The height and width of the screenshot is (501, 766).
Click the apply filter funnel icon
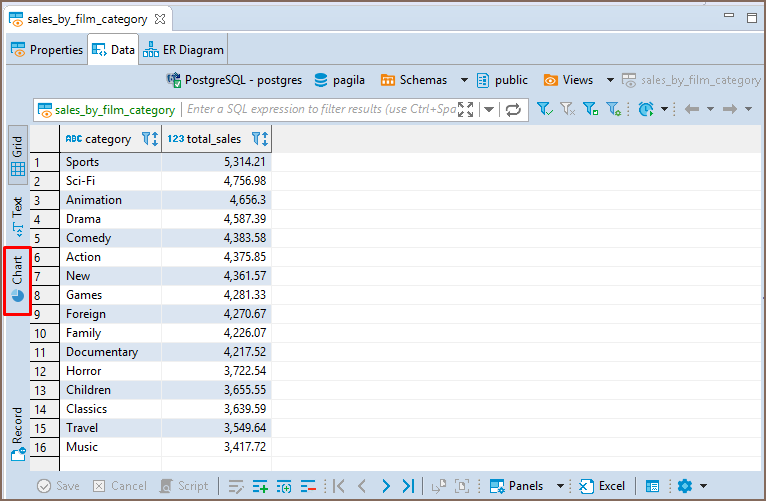coord(544,110)
